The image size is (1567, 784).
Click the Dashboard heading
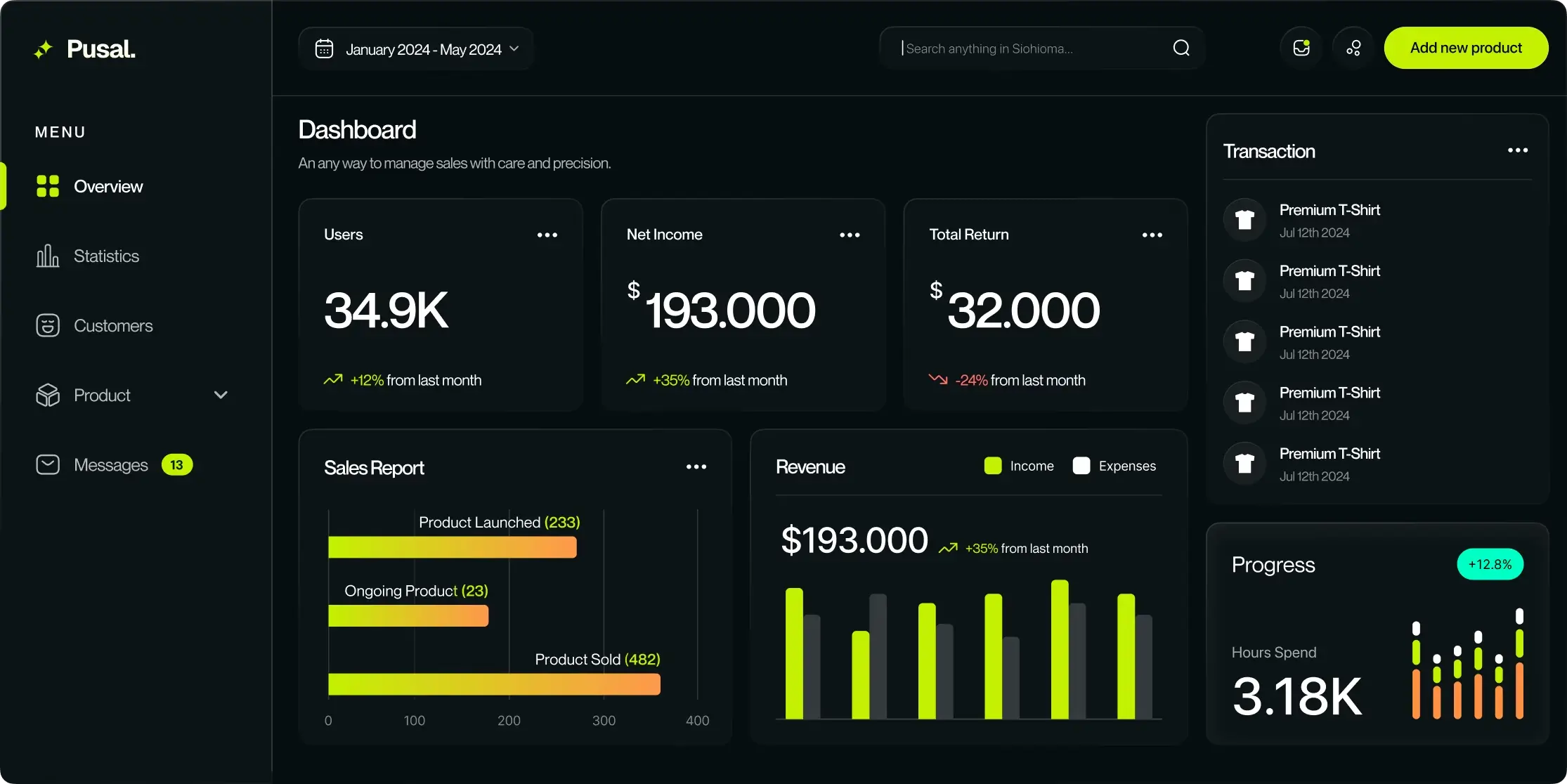pos(357,130)
